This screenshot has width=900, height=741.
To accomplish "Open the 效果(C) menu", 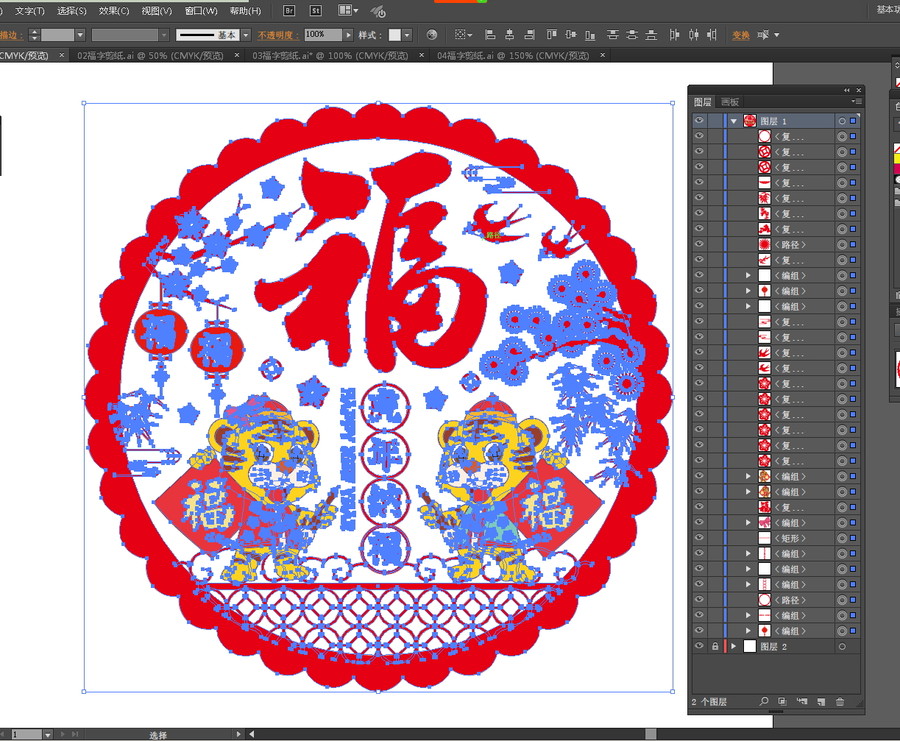I will (114, 11).
